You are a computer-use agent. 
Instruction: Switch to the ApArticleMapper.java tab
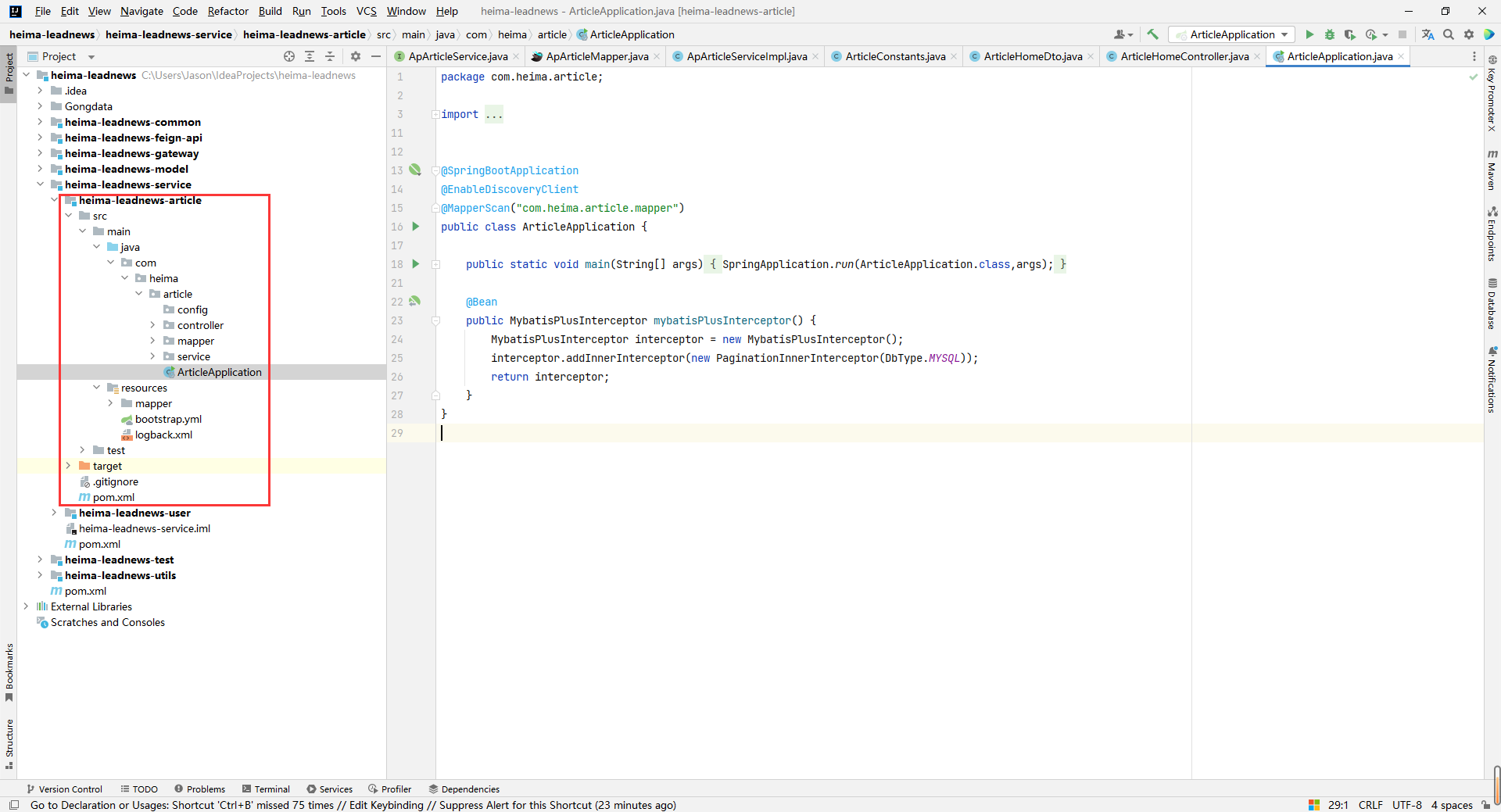pos(596,56)
